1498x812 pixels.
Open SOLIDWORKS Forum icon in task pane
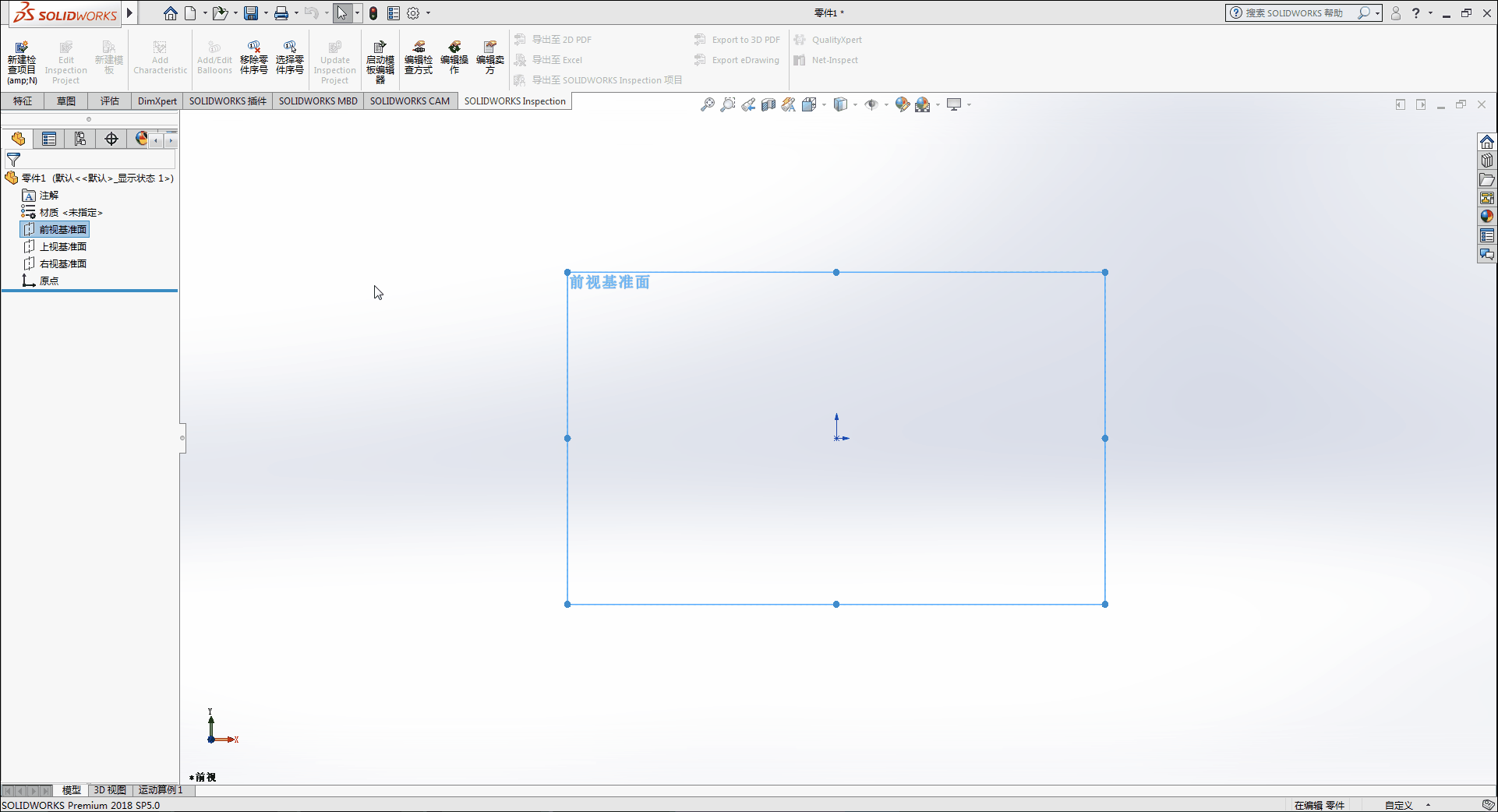click(x=1487, y=254)
